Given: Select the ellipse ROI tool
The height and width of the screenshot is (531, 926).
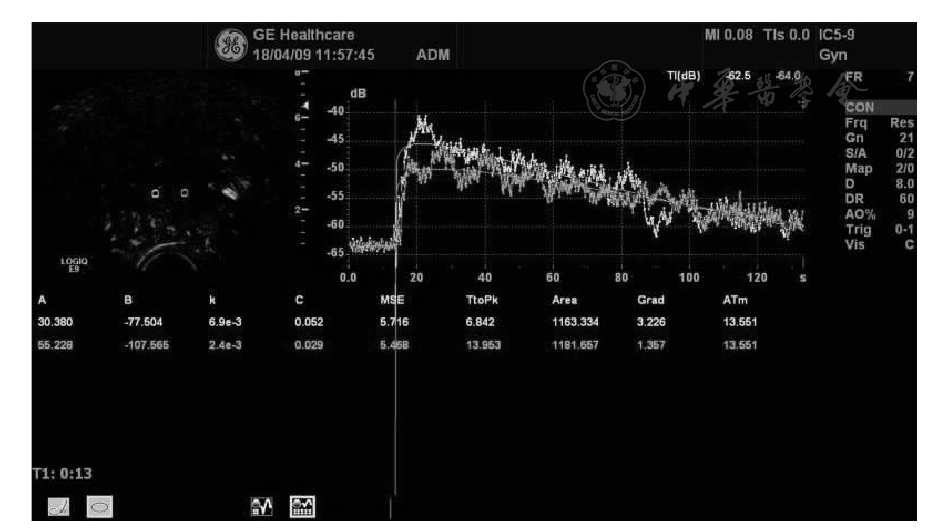Looking at the screenshot, I should (99, 509).
